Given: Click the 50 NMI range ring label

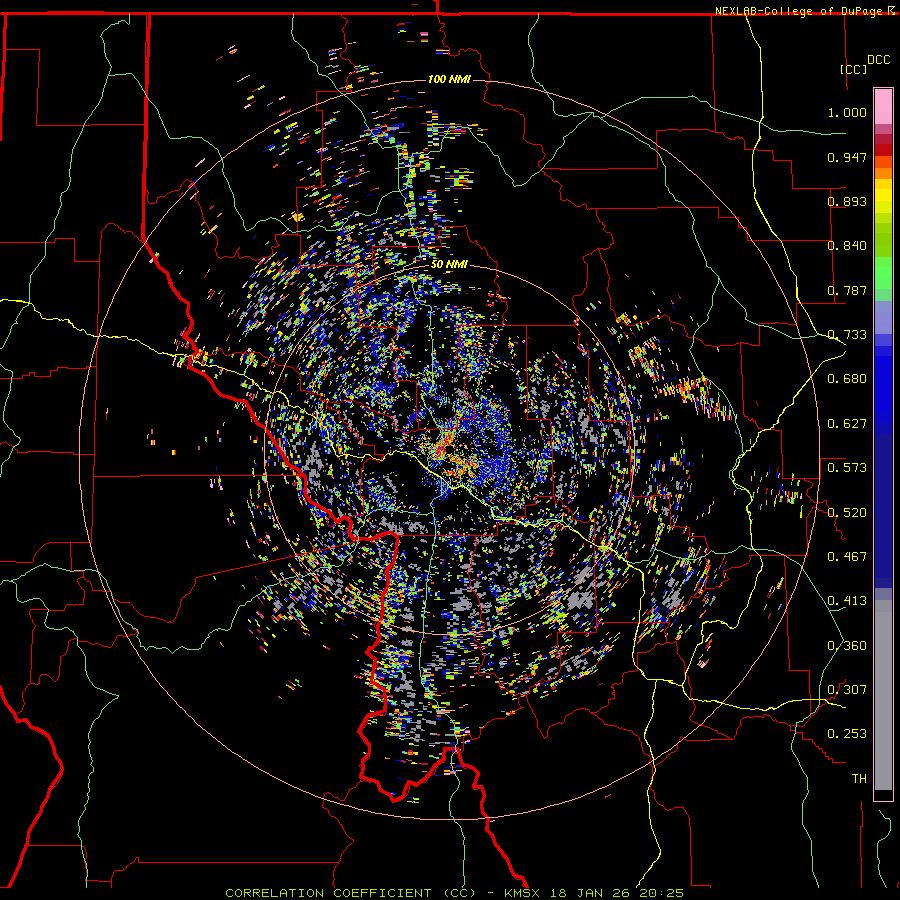Looking at the screenshot, I should click(449, 265).
